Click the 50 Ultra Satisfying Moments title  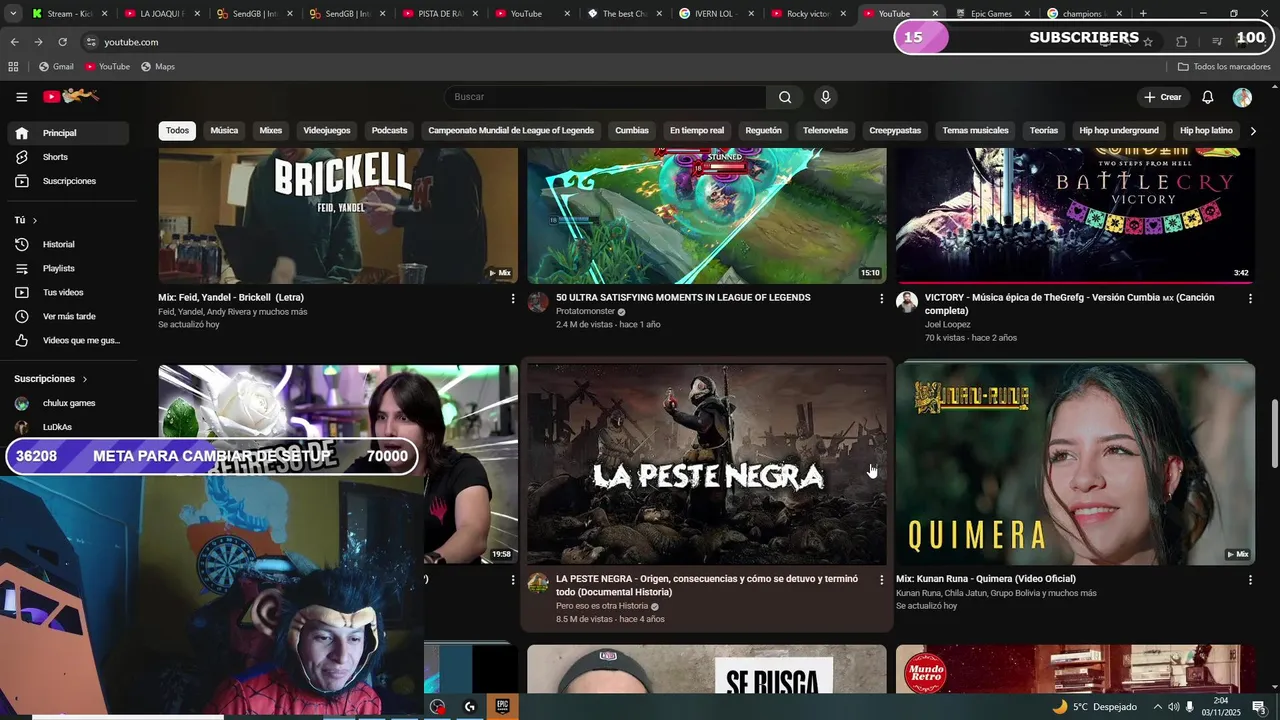(x=683, y=298)
